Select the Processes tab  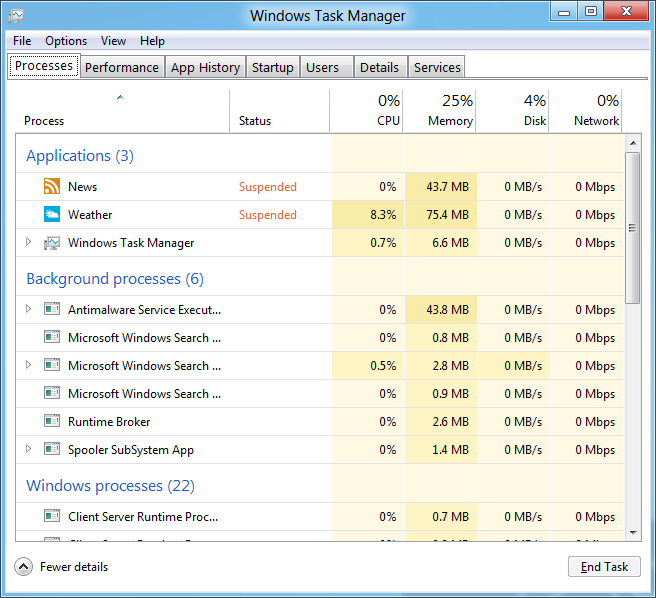pos(44,66)
